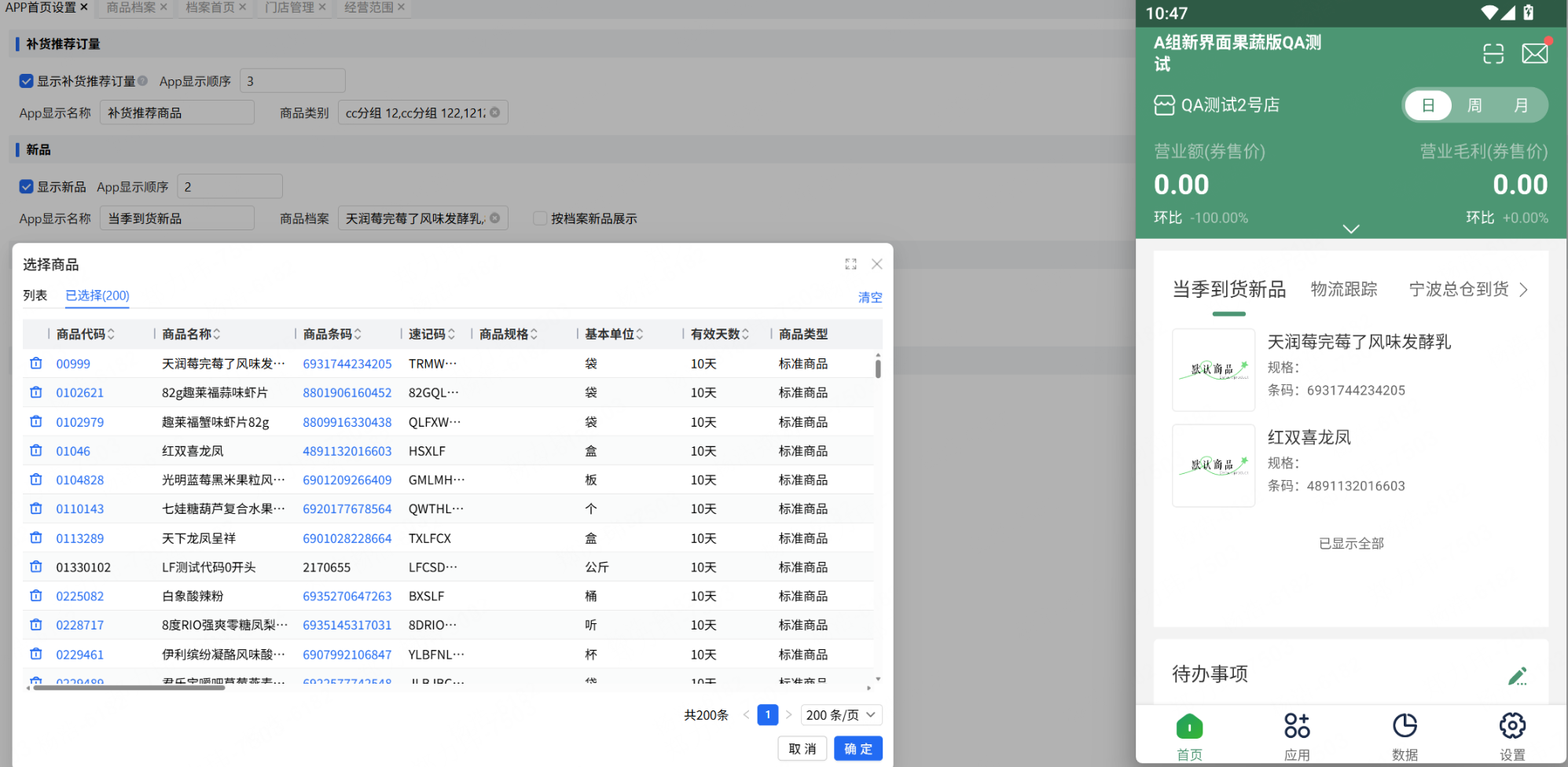1568x767 pixels.
Task: Open the 商品类别 selector field
Action: coord(423,112)
